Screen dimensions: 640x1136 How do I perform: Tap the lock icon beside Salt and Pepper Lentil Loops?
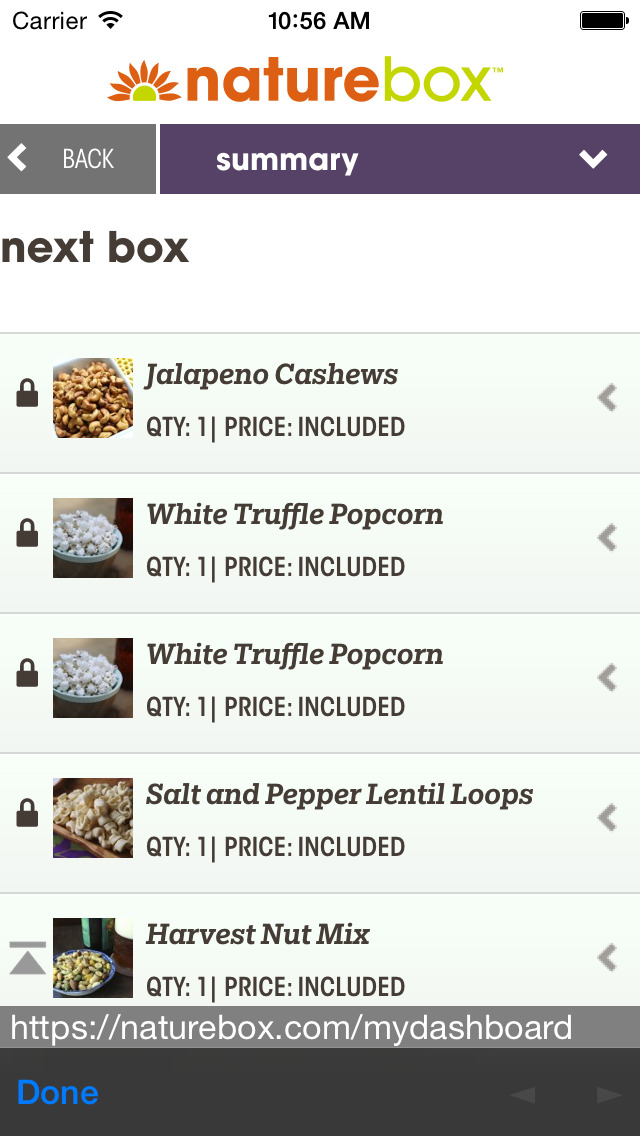[x=27, y=814]
